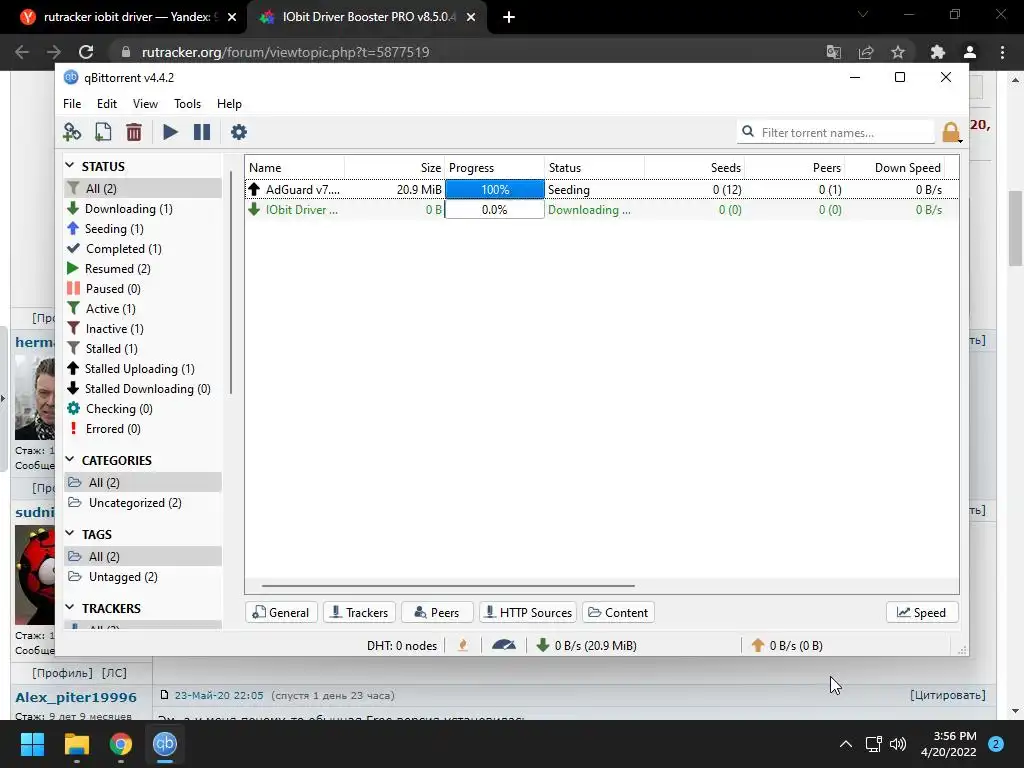Screen dimensions: 1024x768
Task: Click the Add torrent file toolbar icon
Action: [x=103, y=132]
